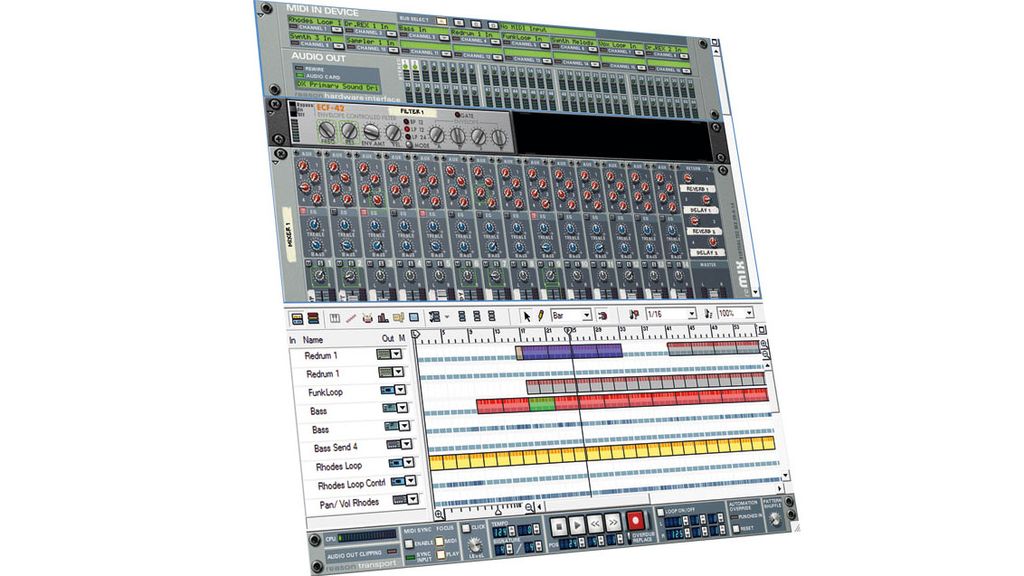1024x576 pixels.
Task: Toggle Loop On/Off on the transport
Action: (659, 513)
